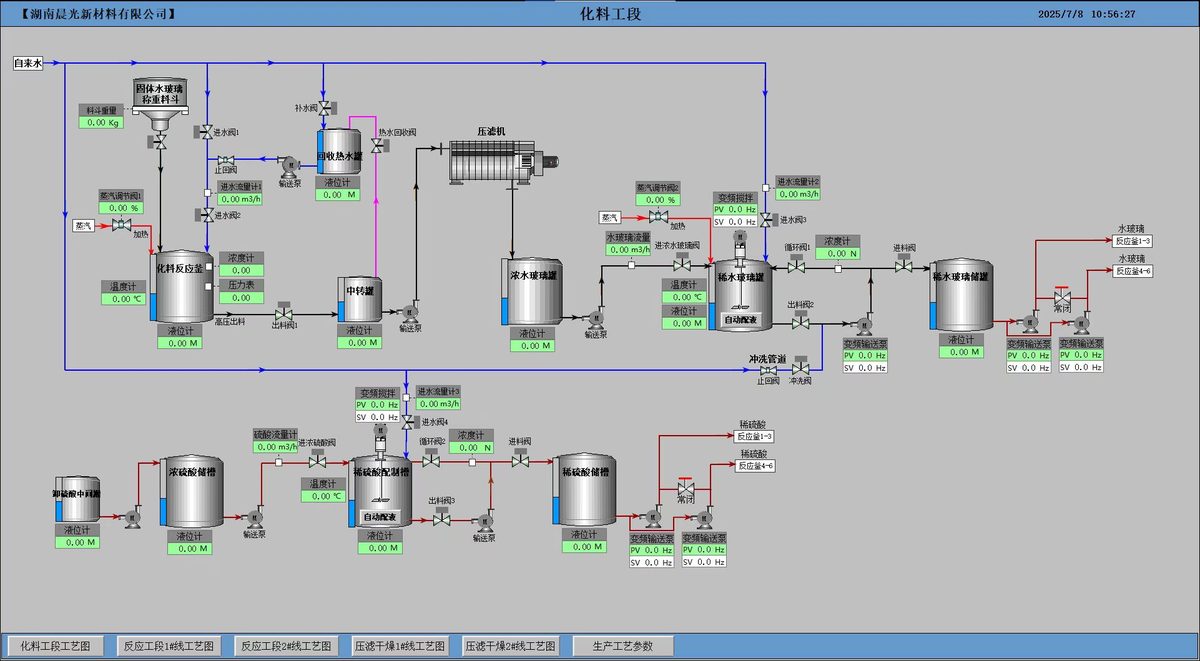Click the 水玻璃流量 reading
The image size is (1200, 661).
628,250
